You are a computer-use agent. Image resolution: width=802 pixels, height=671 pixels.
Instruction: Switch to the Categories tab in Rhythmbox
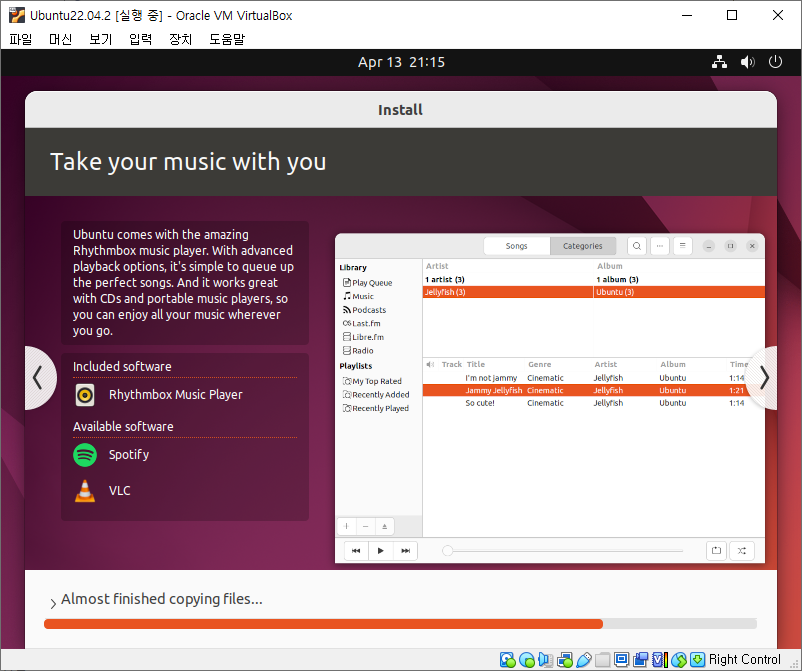click(x=583, y=246)
